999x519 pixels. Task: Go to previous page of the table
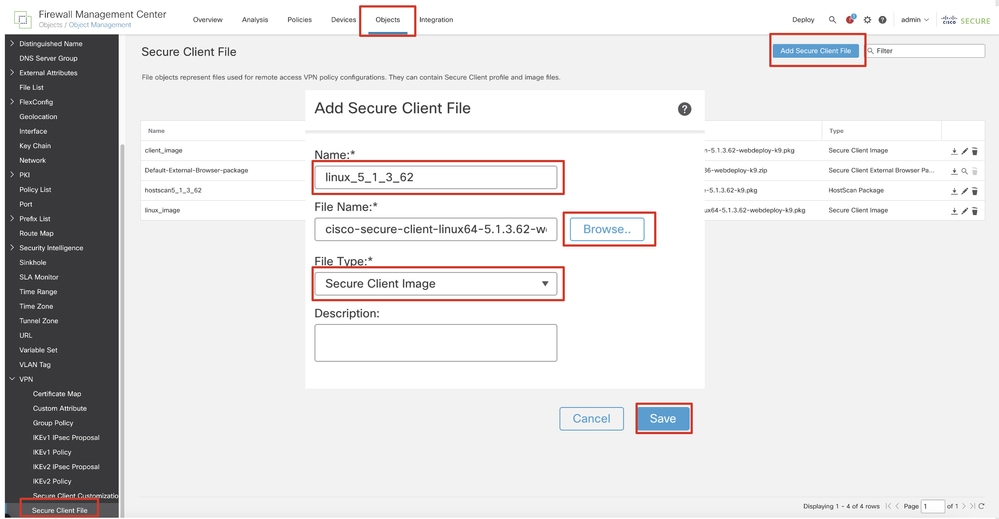(897, 506)
